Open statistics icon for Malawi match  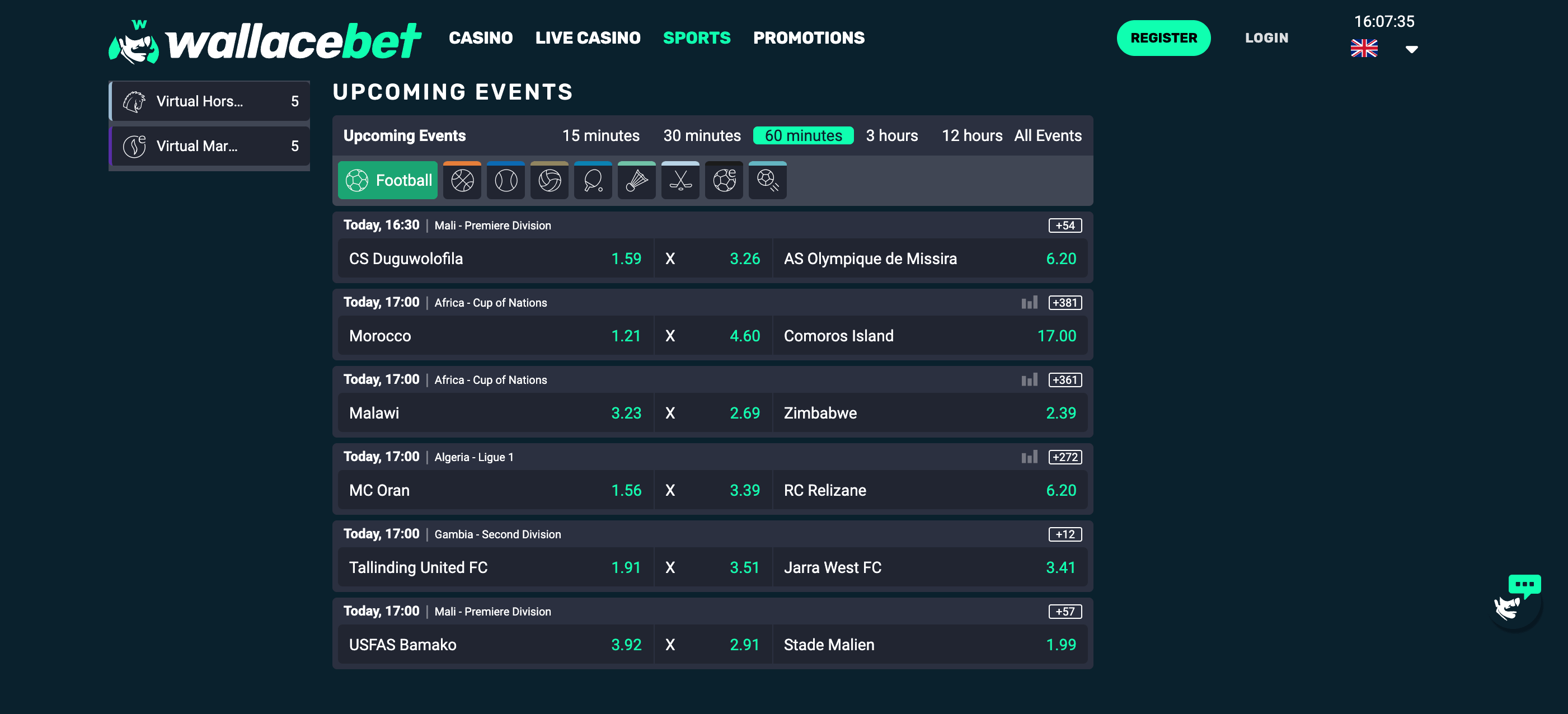click(x=1029, y=380)
